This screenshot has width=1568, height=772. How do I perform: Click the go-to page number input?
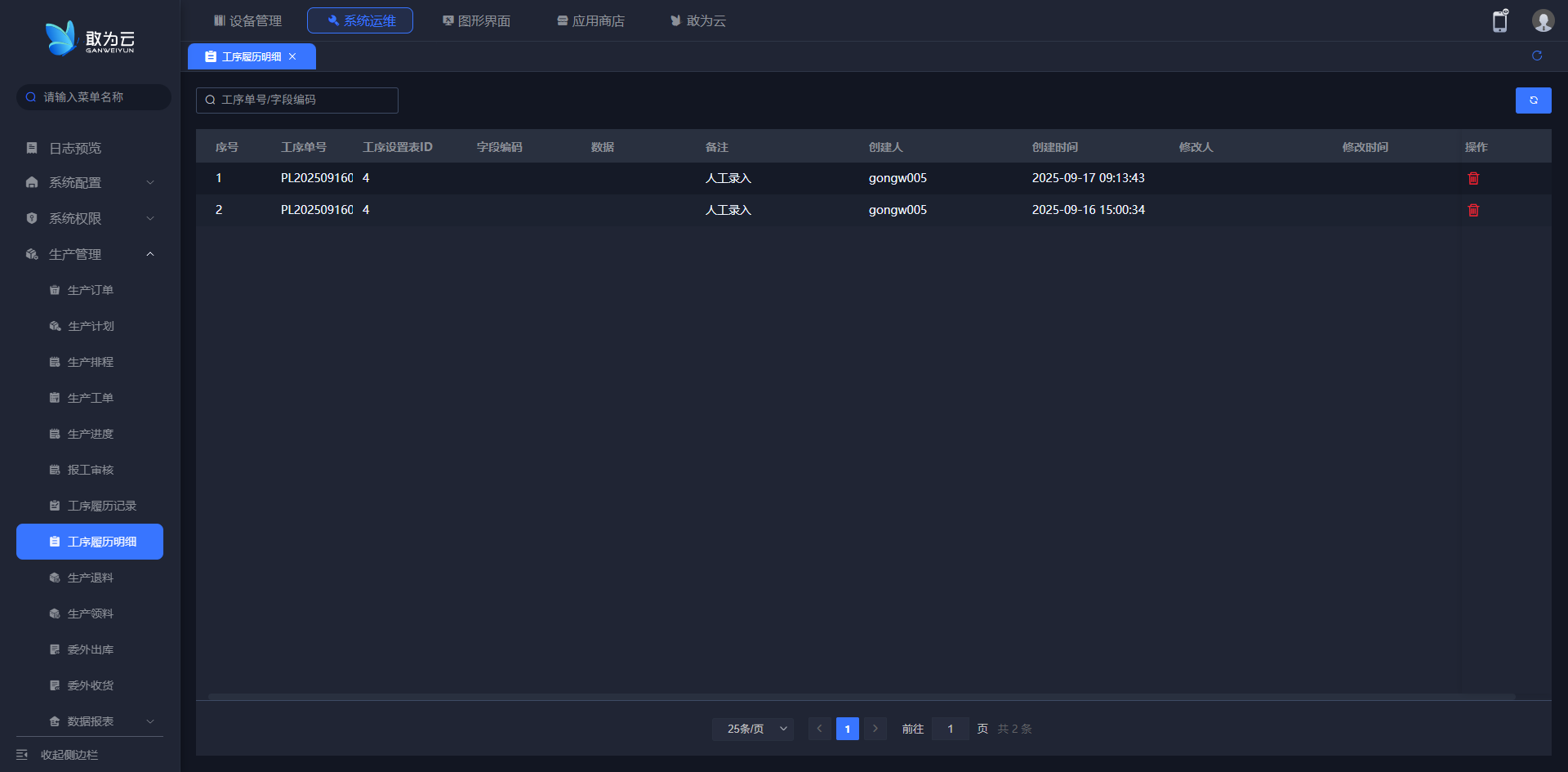951,729
